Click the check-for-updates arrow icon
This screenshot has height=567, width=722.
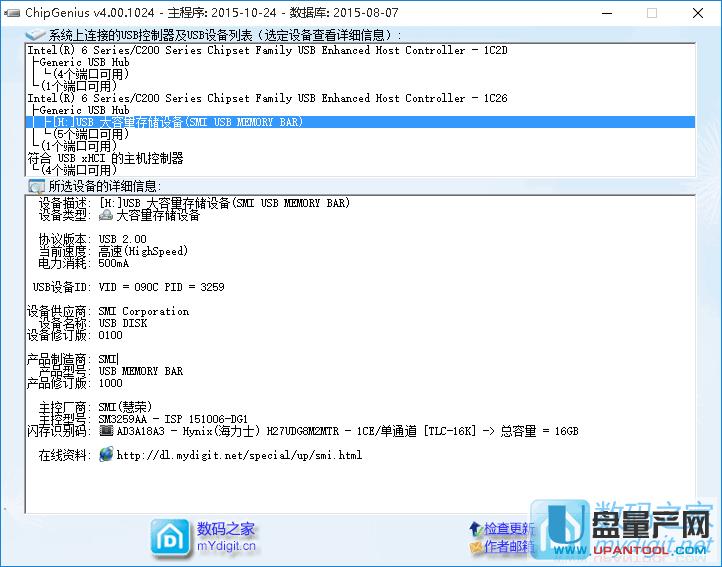475,528
